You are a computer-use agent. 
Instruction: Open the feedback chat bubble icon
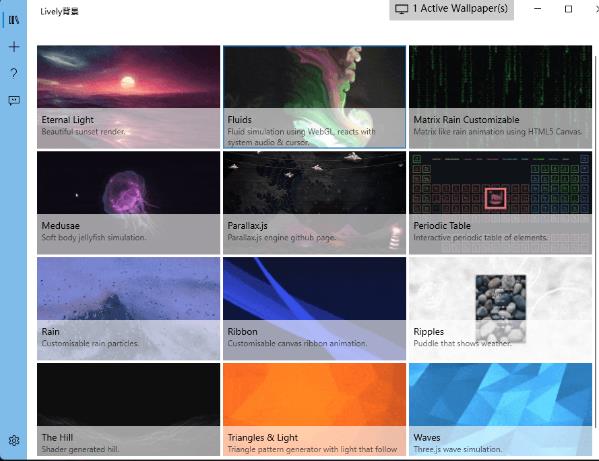coord(14,100)
